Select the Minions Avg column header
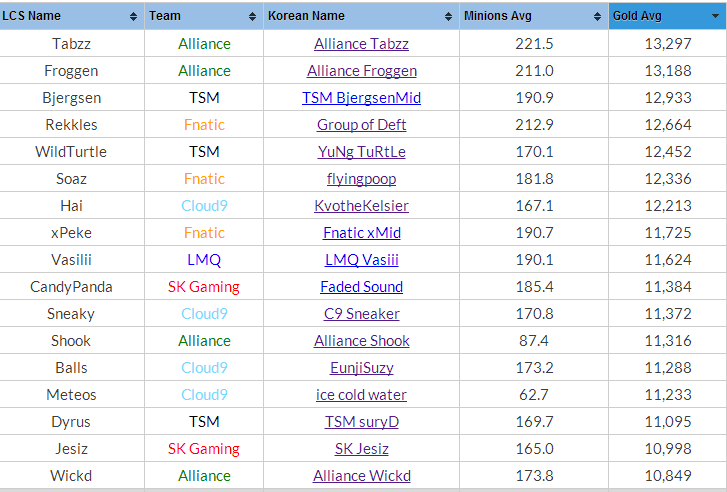 click(534, 16)
